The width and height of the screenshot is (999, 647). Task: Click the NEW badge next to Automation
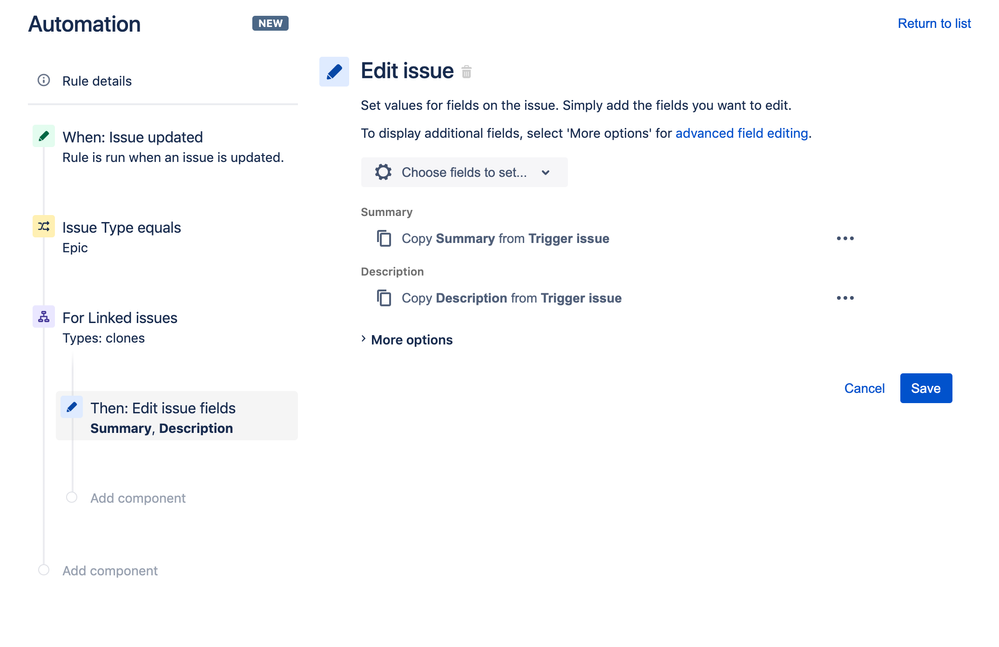[x=270, y=24]
